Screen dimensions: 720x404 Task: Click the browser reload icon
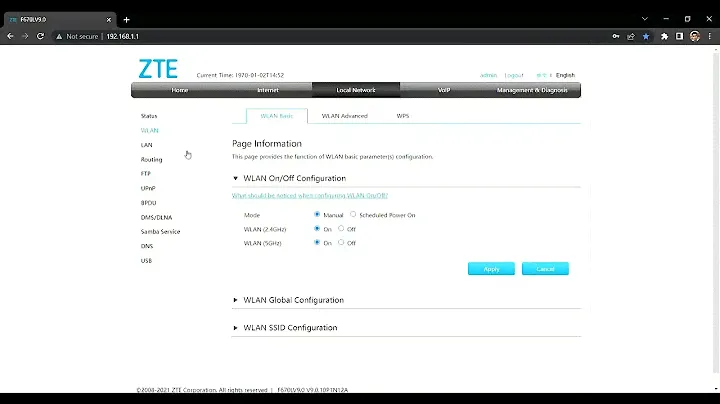click(42, 36)
